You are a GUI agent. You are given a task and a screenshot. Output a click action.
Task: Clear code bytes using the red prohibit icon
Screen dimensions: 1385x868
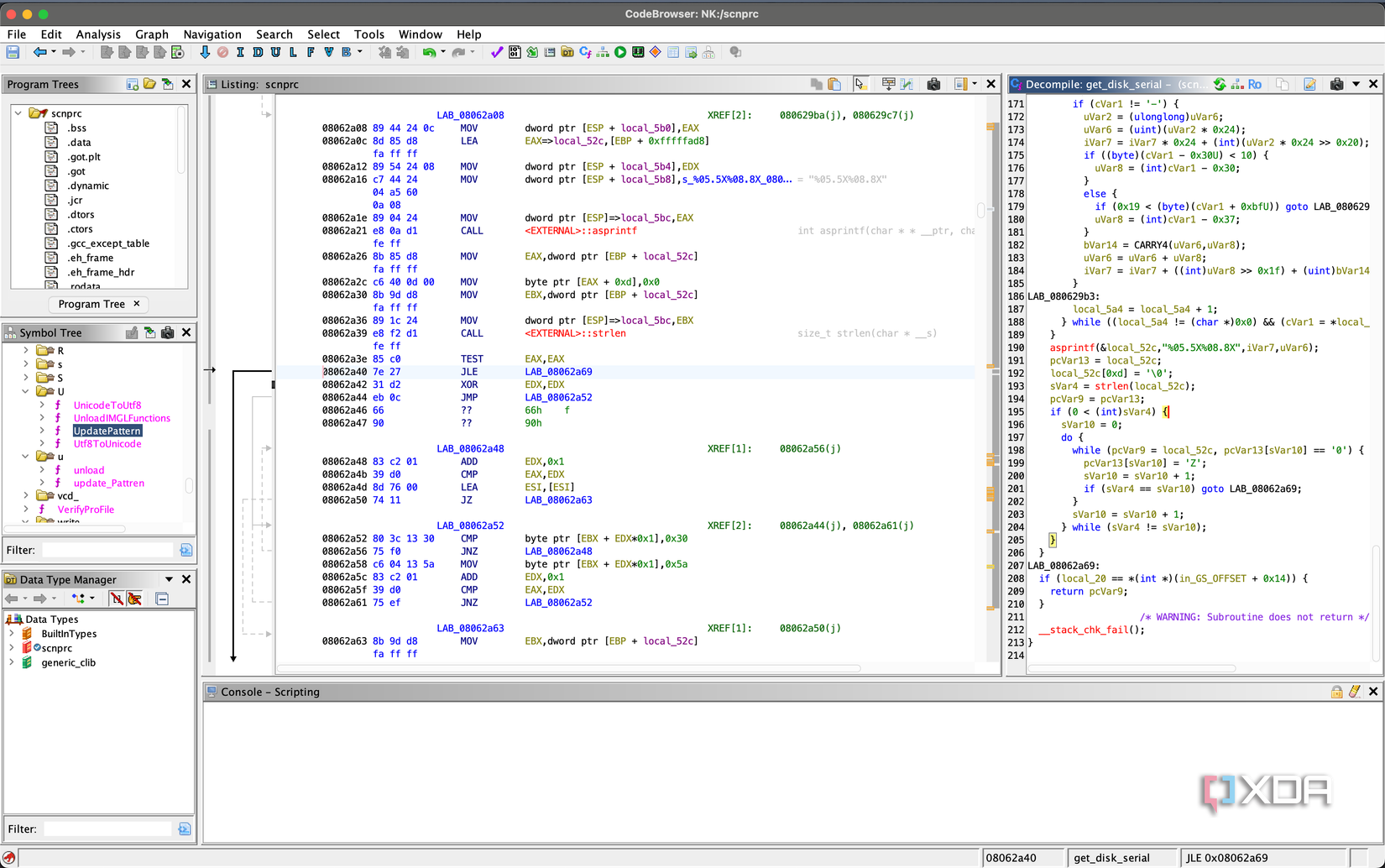coord(222,52)
